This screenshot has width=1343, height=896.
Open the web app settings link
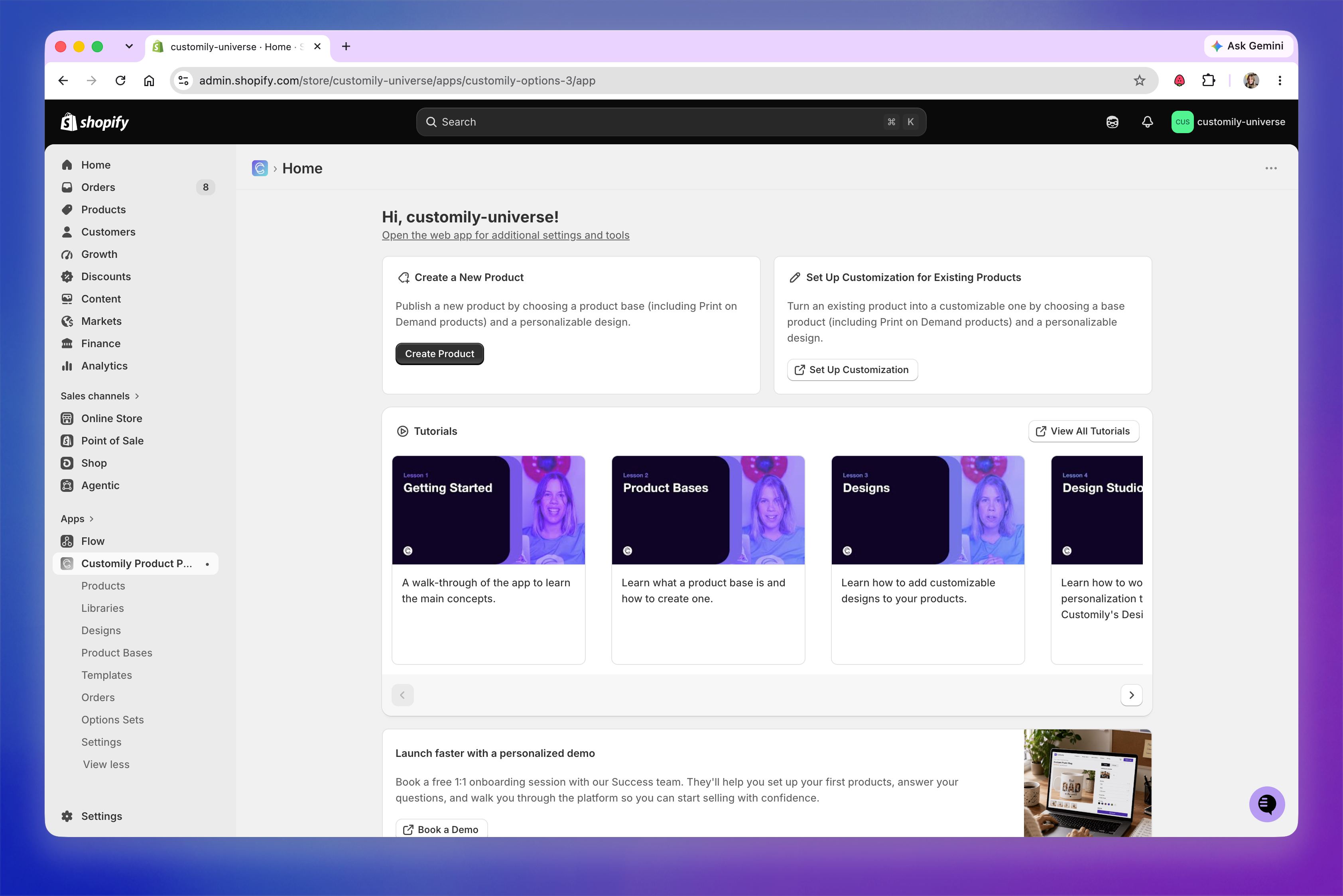click(x=505, y=235)
